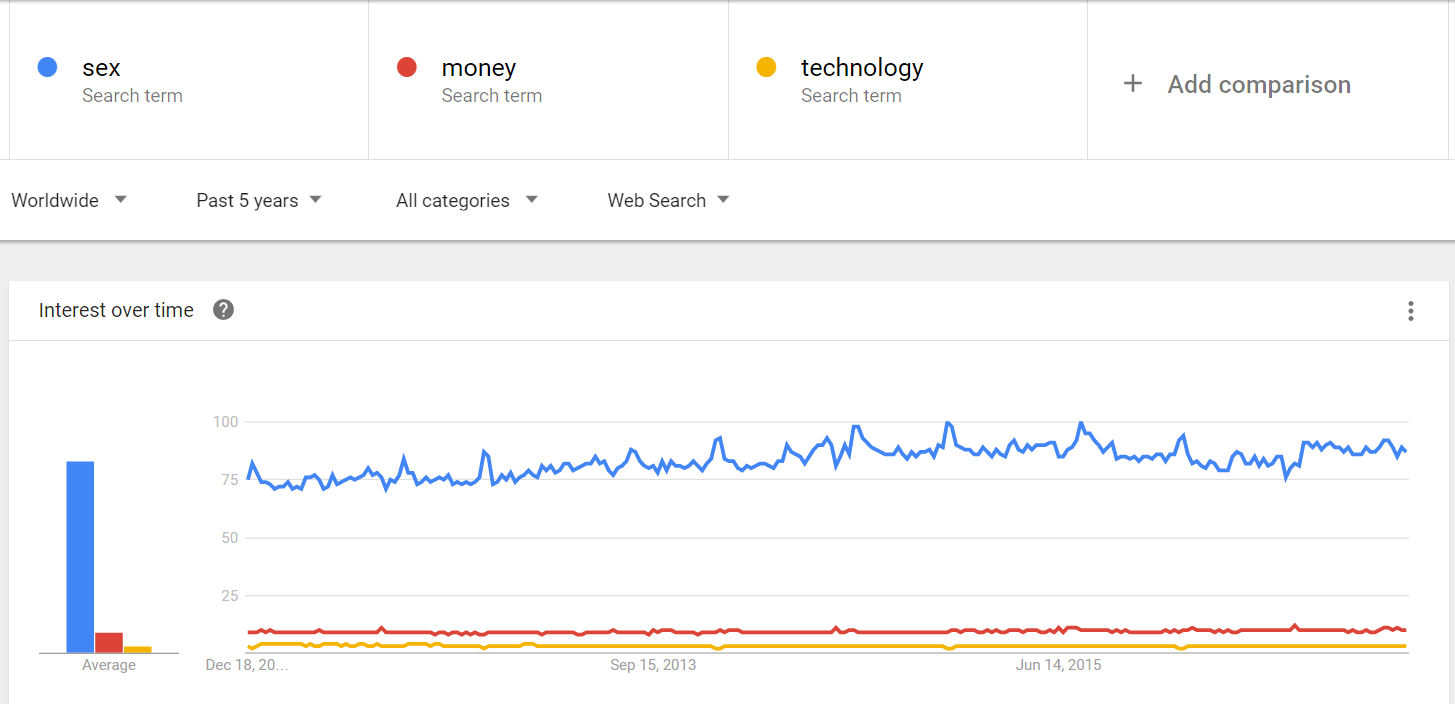Screen dimensions: 1455x704
Task: Click the Add comparison button
Action: tap(1258, 84)
